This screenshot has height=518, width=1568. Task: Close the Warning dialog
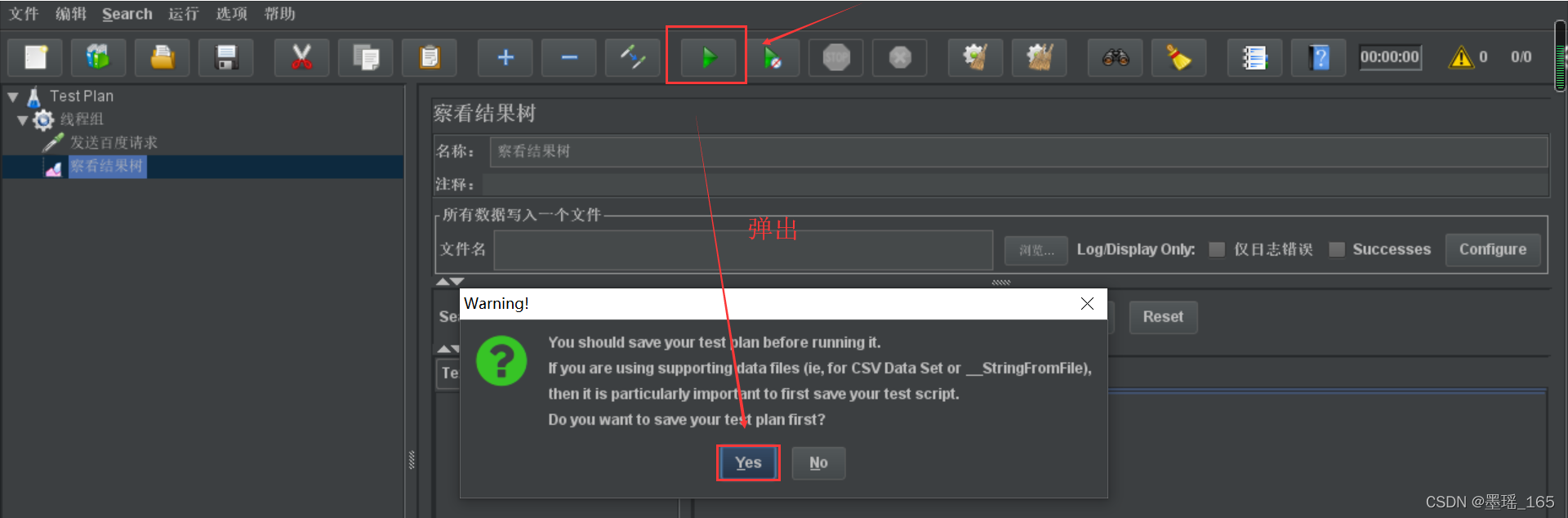pyautogui.click(x=1087, y=303)
